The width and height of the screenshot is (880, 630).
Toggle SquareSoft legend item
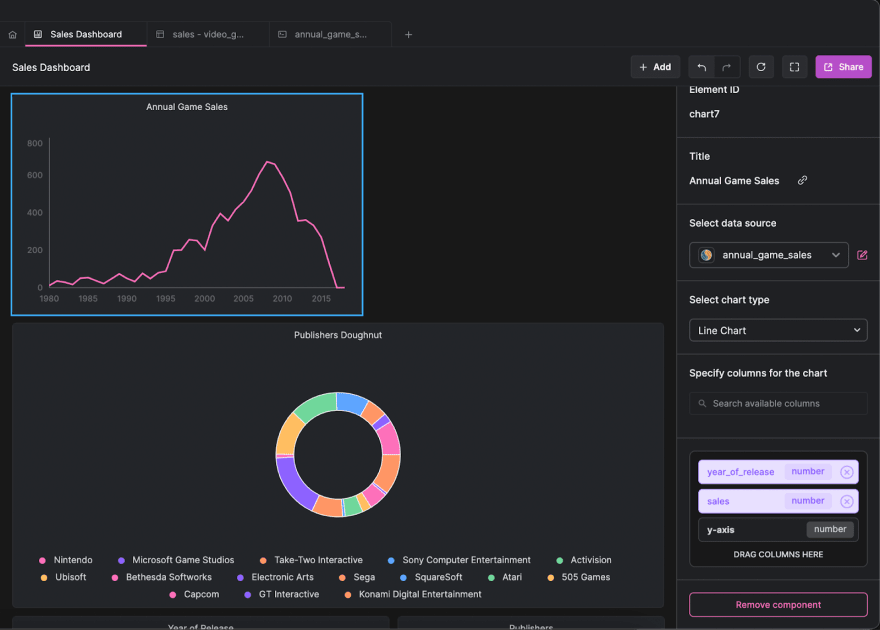pos(431,577)
